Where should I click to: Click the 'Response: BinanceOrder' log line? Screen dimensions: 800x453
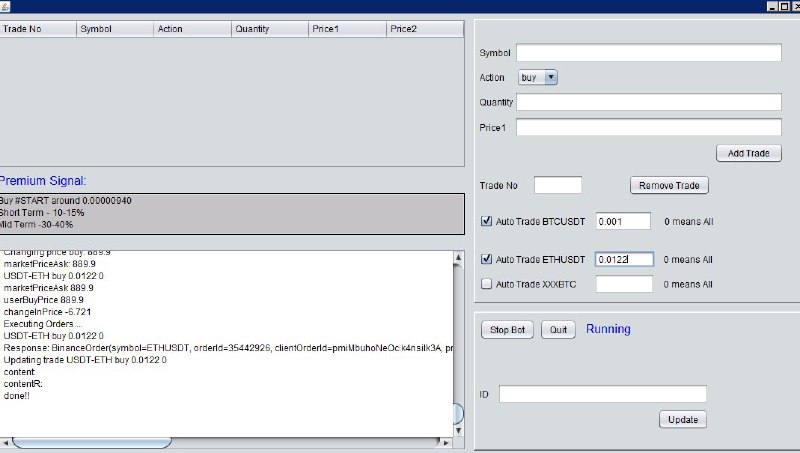pyautogui.click(x=228, y=348)
